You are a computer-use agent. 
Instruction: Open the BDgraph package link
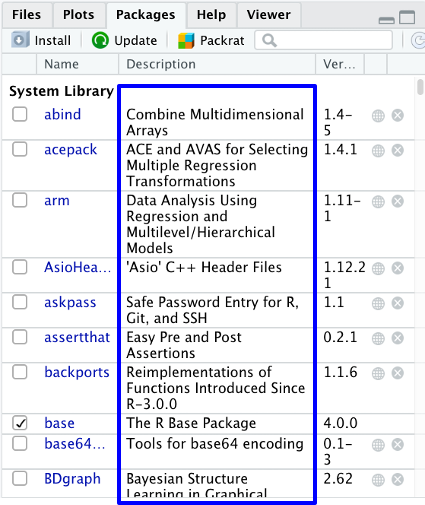click(x=72, y=479)
